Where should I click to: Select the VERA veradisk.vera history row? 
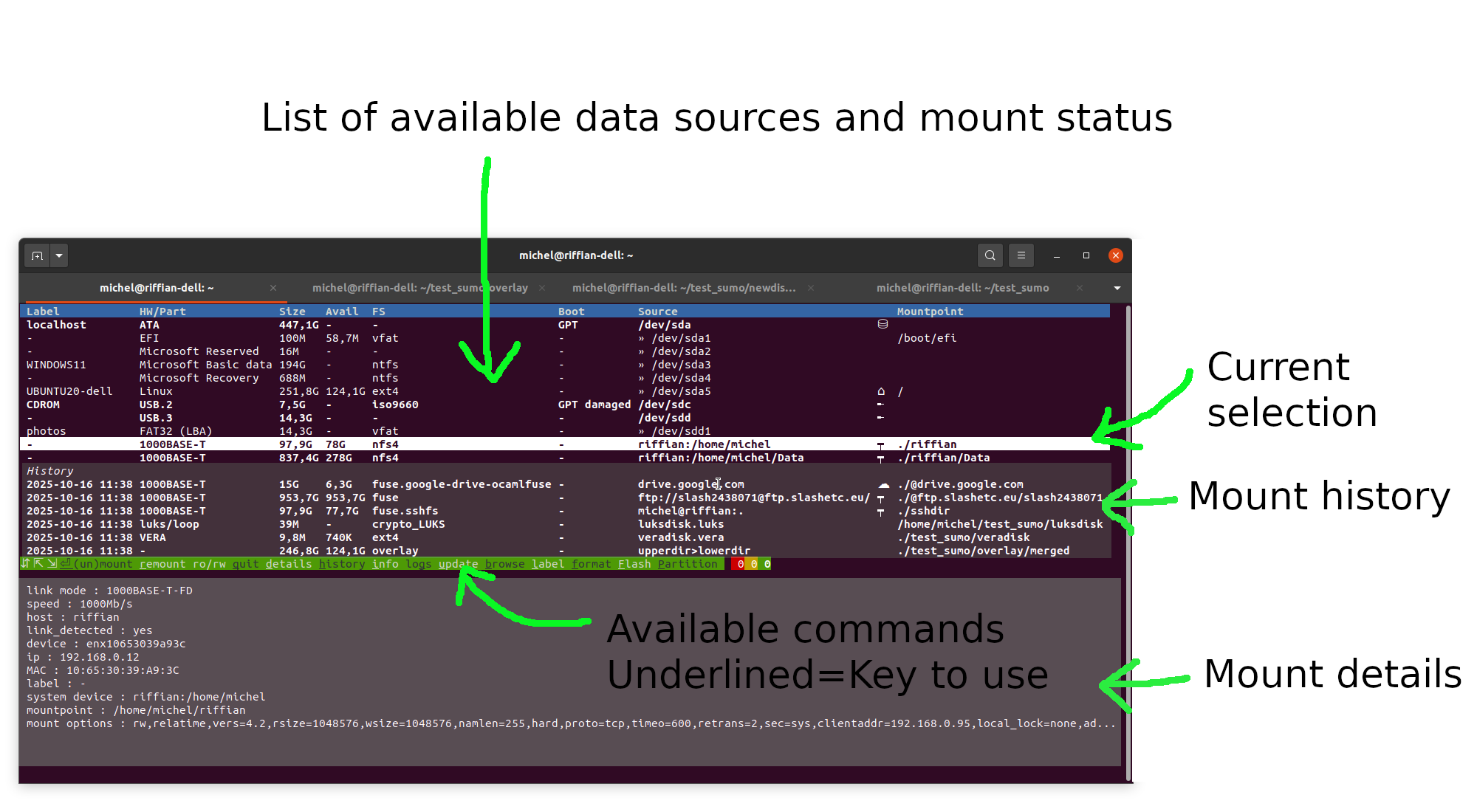(x=565, y=537)
